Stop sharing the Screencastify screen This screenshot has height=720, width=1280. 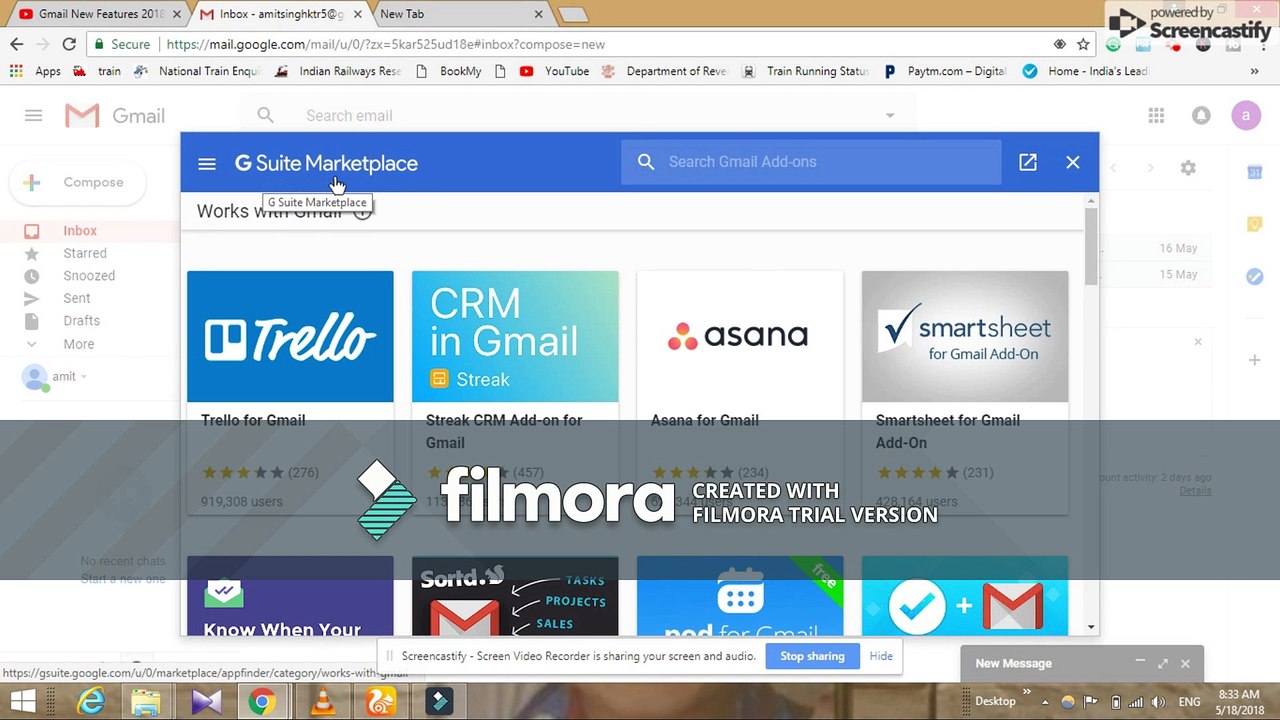coord(812,656)
